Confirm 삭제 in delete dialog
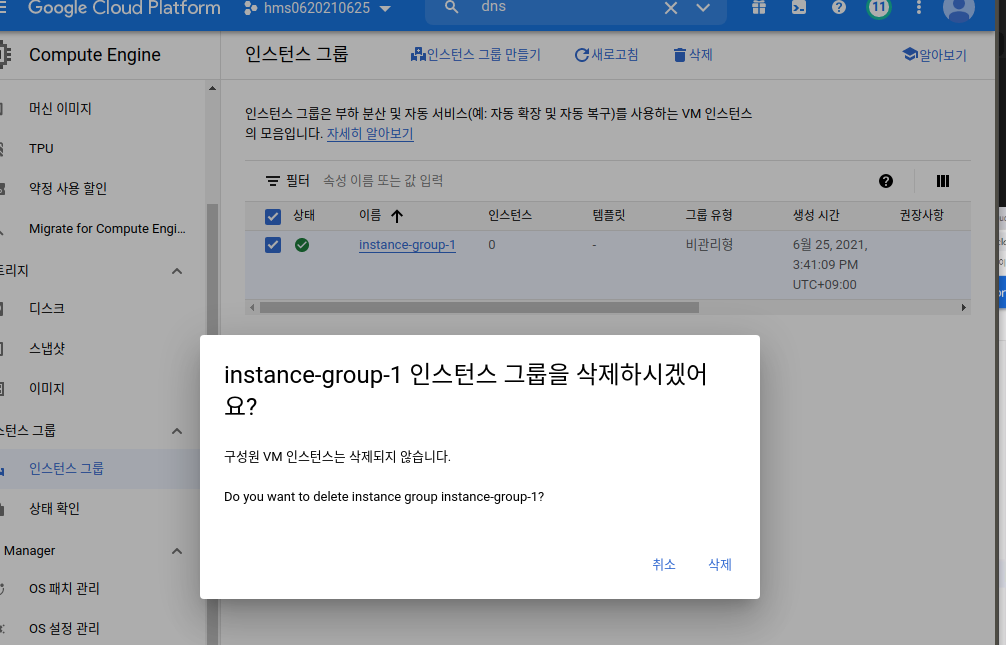The width and height of the screenshot is (1006, 645). (x=720, y=564)
